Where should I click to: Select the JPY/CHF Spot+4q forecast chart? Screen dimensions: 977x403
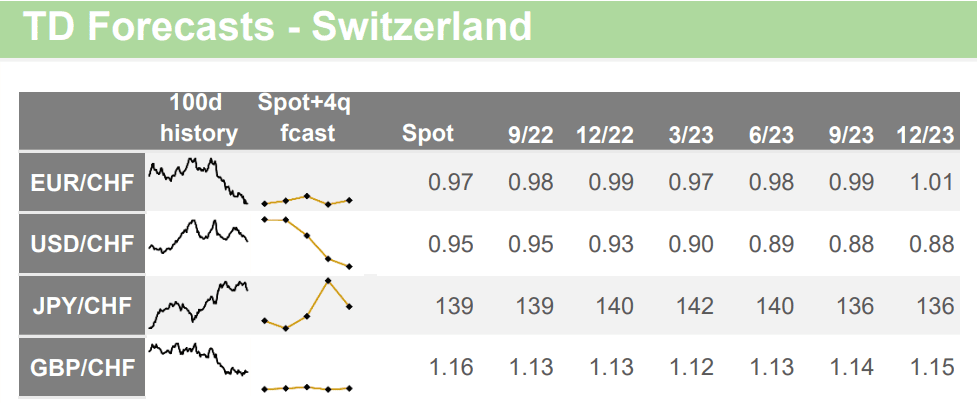[307, 304]
